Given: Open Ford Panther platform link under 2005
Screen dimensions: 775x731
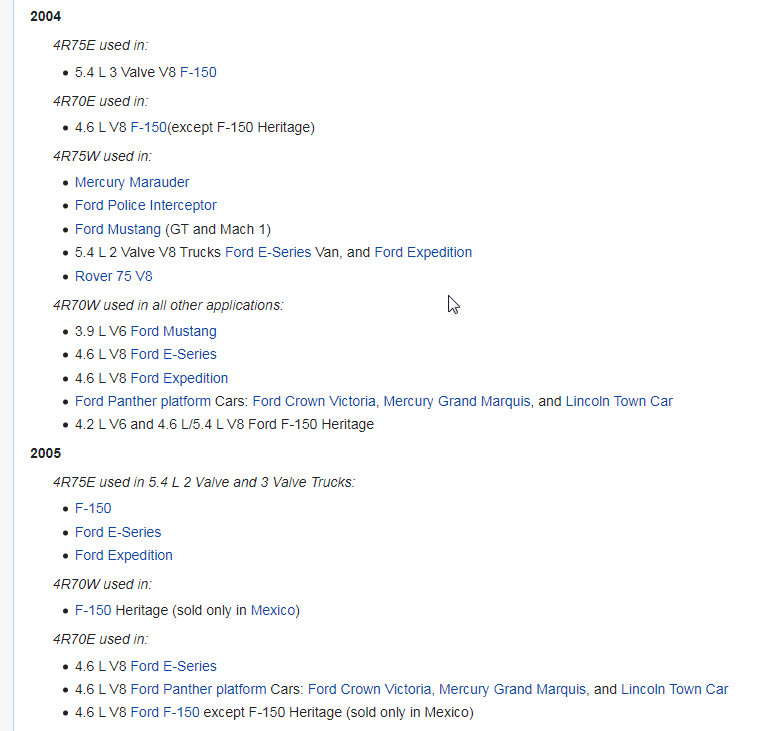Looking at the screenshot, I should (198, 689).
